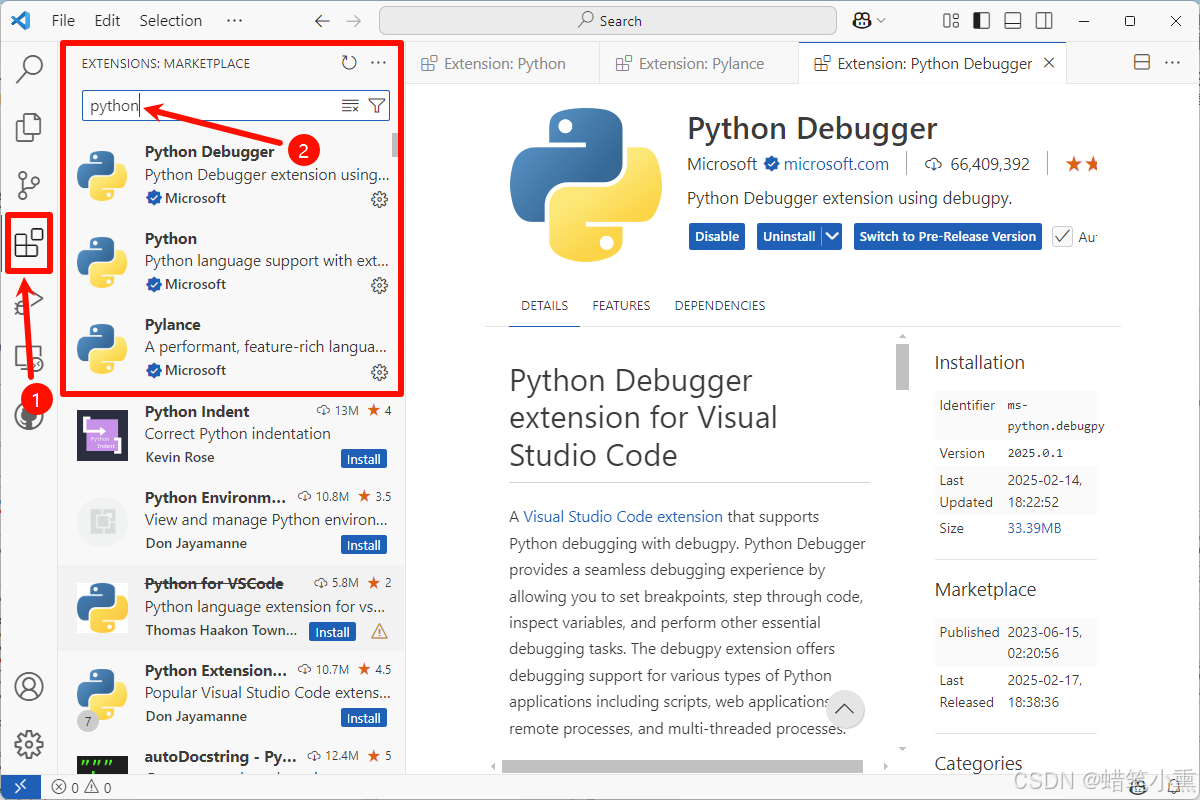Open the Run and Debug view
This screenshot has width=1200, height=800.
[30, 299]
